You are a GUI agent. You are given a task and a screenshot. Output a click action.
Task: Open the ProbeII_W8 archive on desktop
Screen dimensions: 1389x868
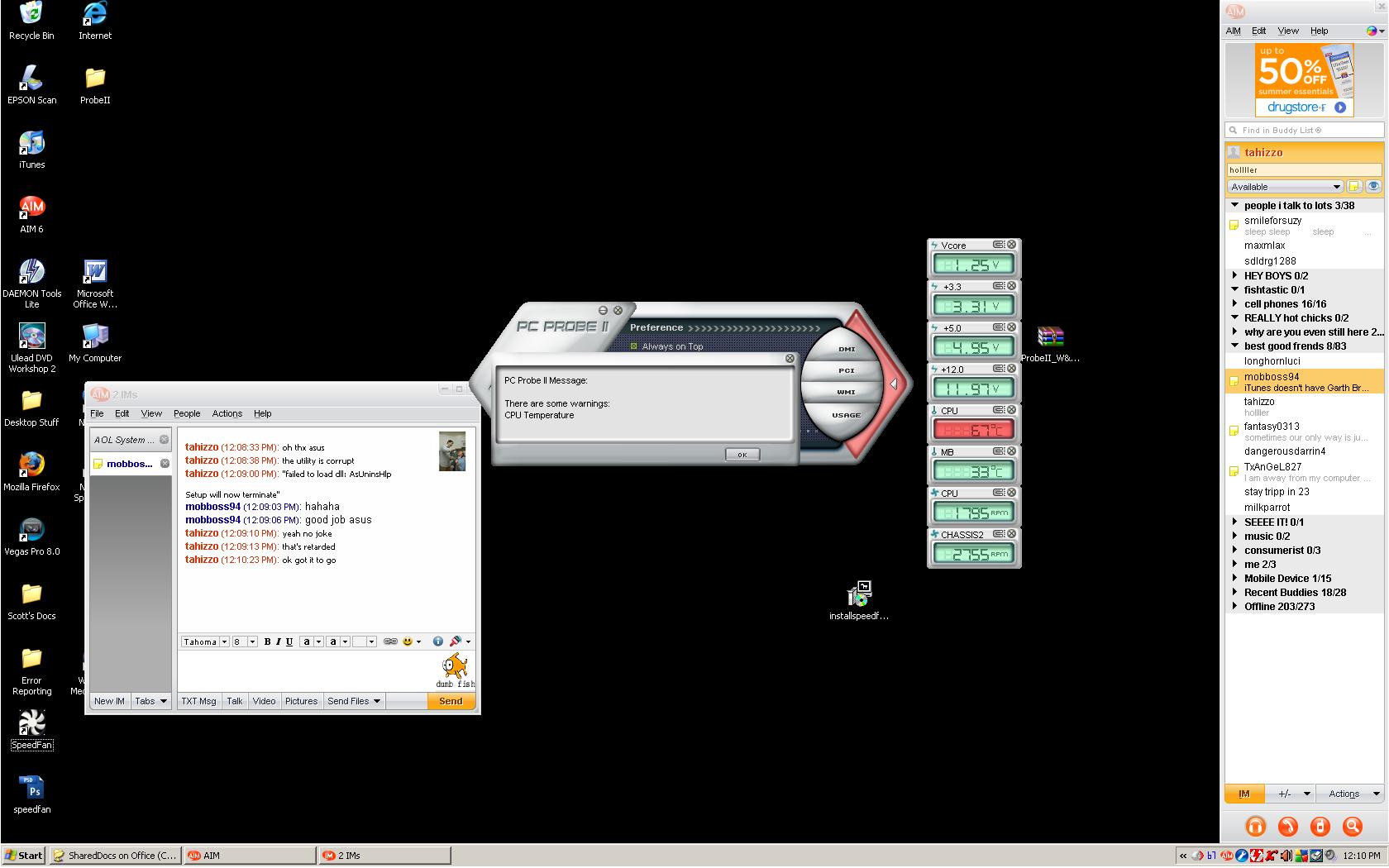click(x=1050, y=343)
